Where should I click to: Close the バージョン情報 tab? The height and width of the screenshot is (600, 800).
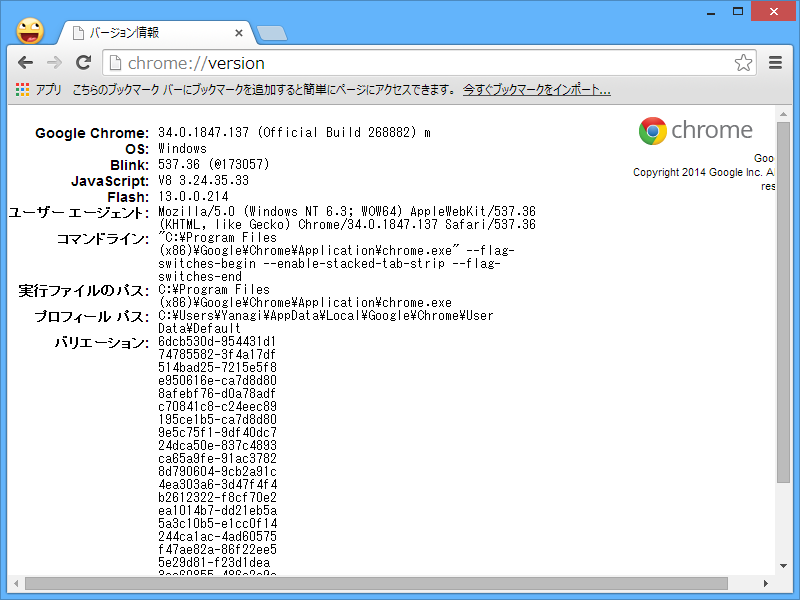[238, 31]
